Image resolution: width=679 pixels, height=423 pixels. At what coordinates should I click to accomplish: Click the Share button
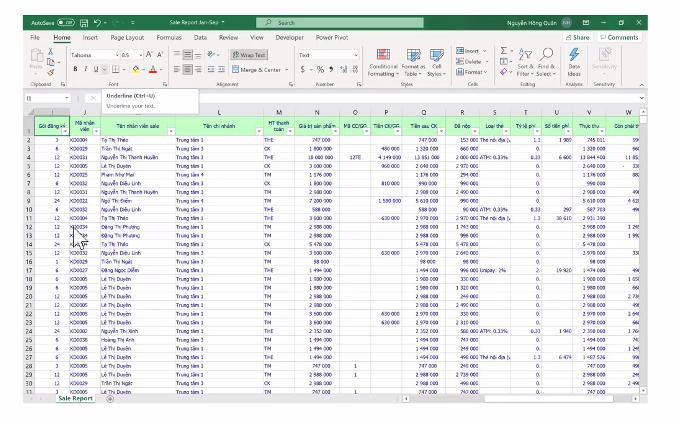578,38
